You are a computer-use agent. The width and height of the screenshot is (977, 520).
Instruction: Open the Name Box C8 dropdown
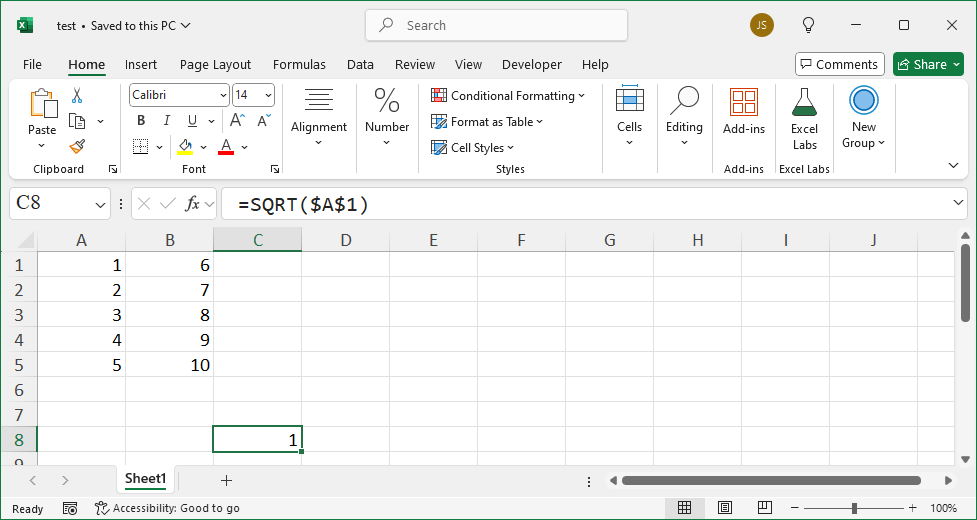(x=100, y=204)
